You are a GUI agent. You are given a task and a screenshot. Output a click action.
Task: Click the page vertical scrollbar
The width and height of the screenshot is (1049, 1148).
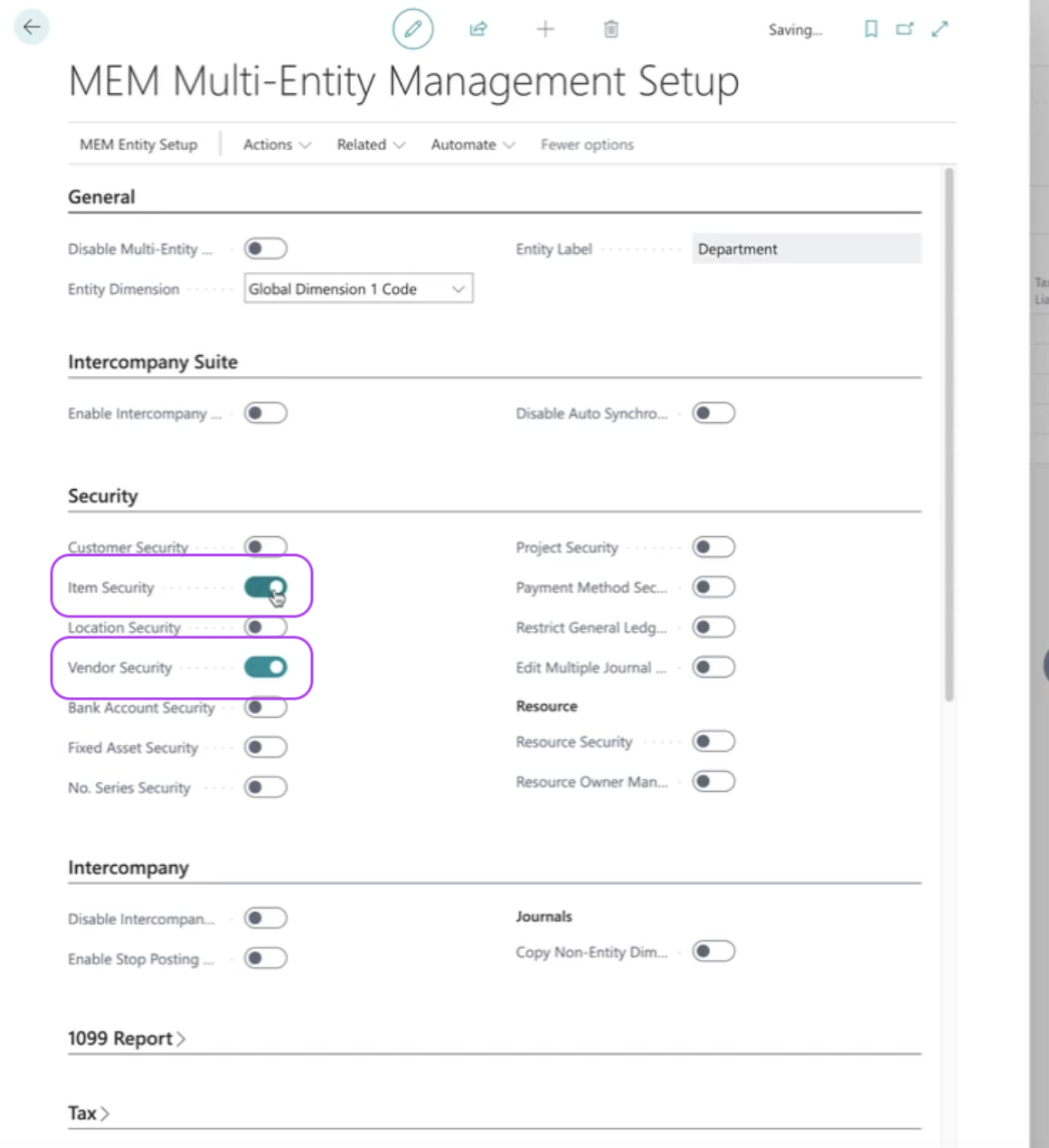tap(949, 434)
